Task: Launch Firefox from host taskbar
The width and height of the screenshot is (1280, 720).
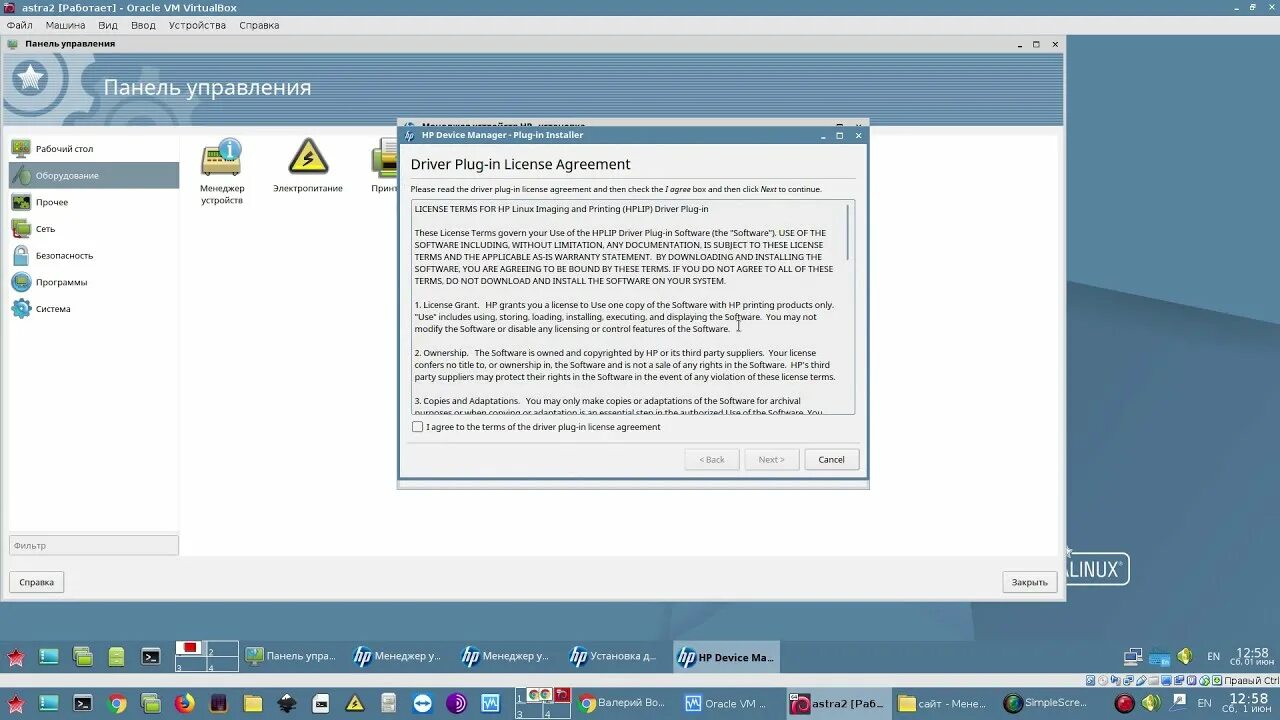Action: point(185,703)
